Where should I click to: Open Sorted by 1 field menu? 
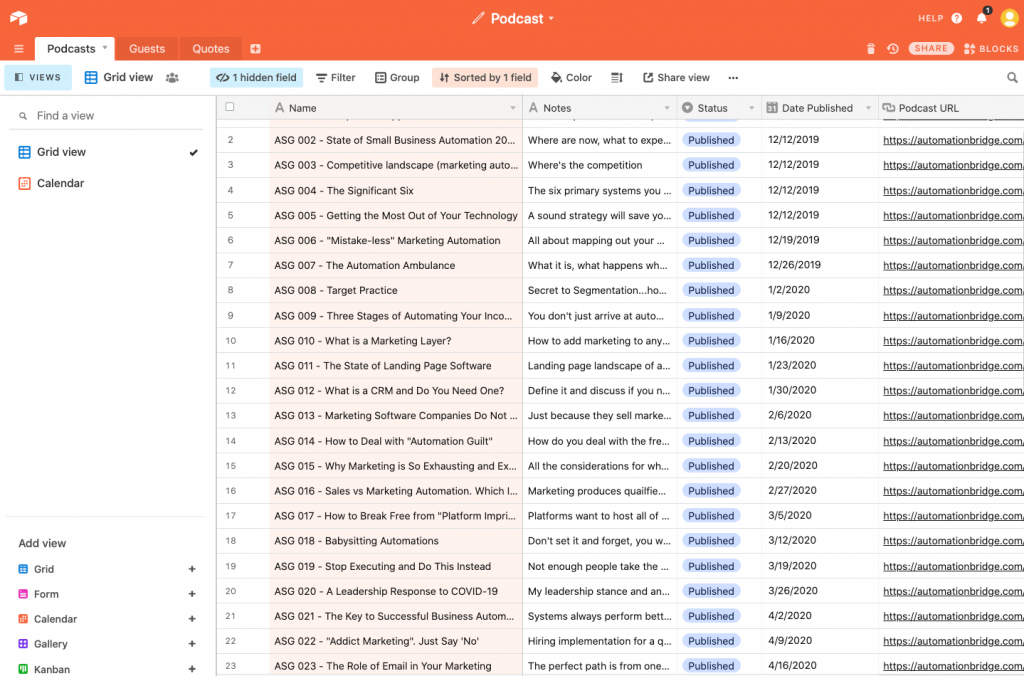tap(485, 78)
